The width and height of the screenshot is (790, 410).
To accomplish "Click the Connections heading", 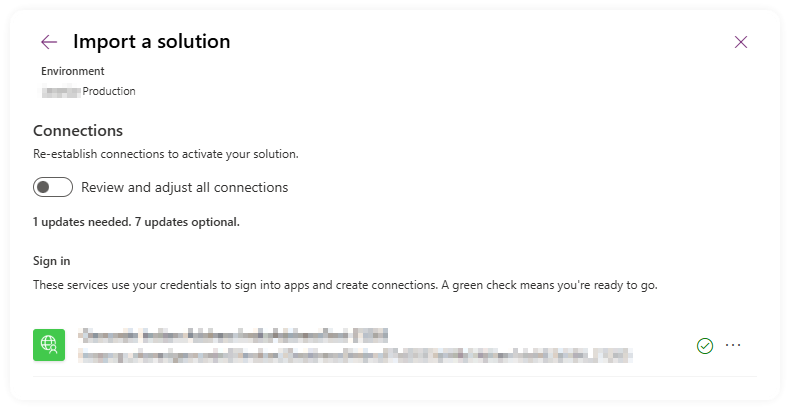I will (x=78, y=130).
